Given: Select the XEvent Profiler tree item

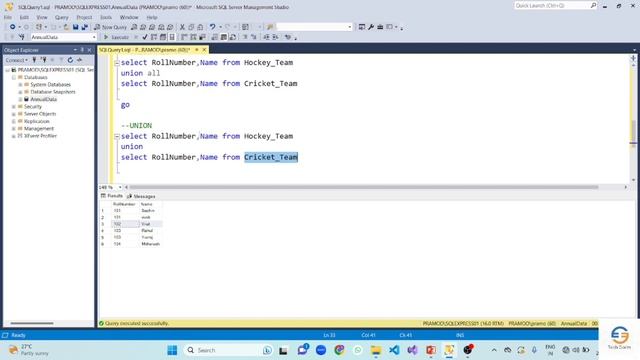Looking at the screenshot, I should coord(40,136).
